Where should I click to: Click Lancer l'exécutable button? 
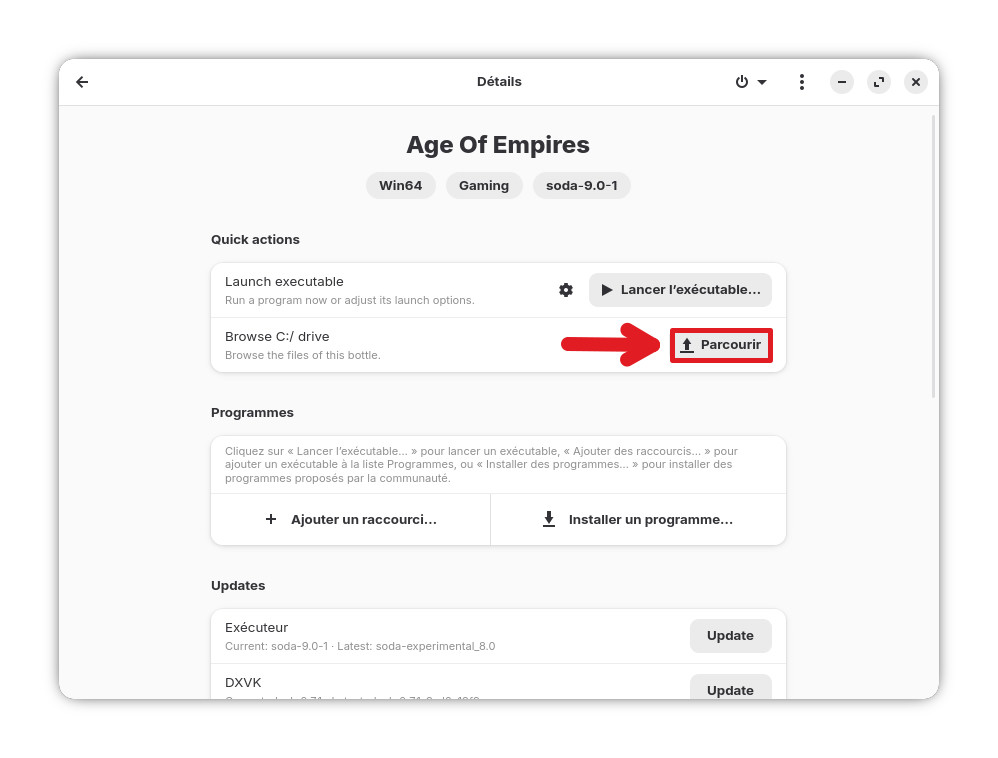coord(680,290)
